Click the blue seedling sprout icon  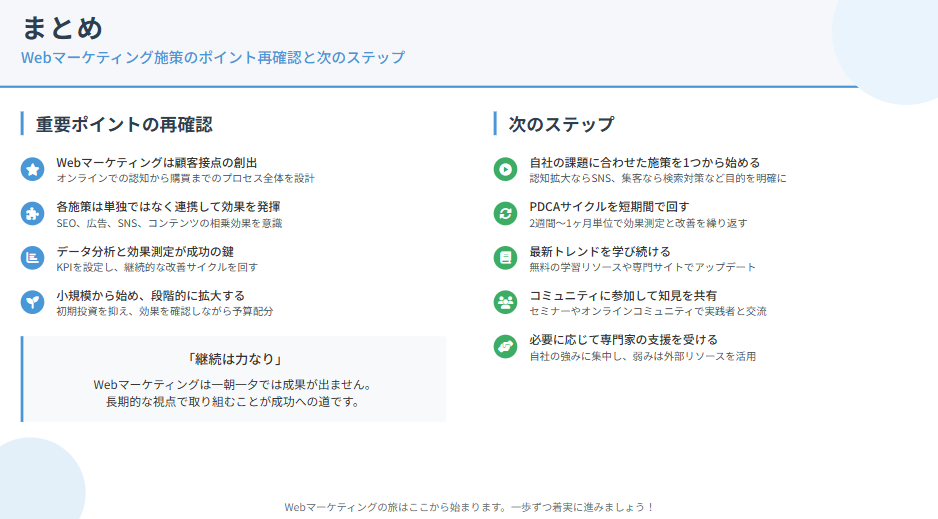33,302
